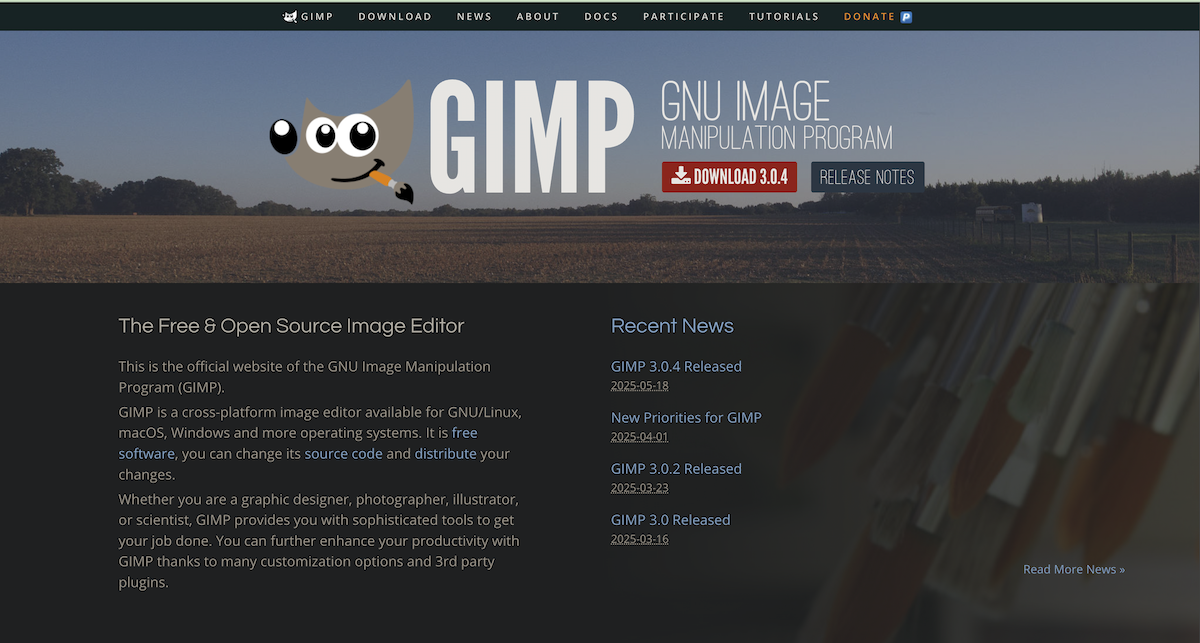Go to the About page
The width and height of the screenshot is (1200, 643).
pos(538,17)
